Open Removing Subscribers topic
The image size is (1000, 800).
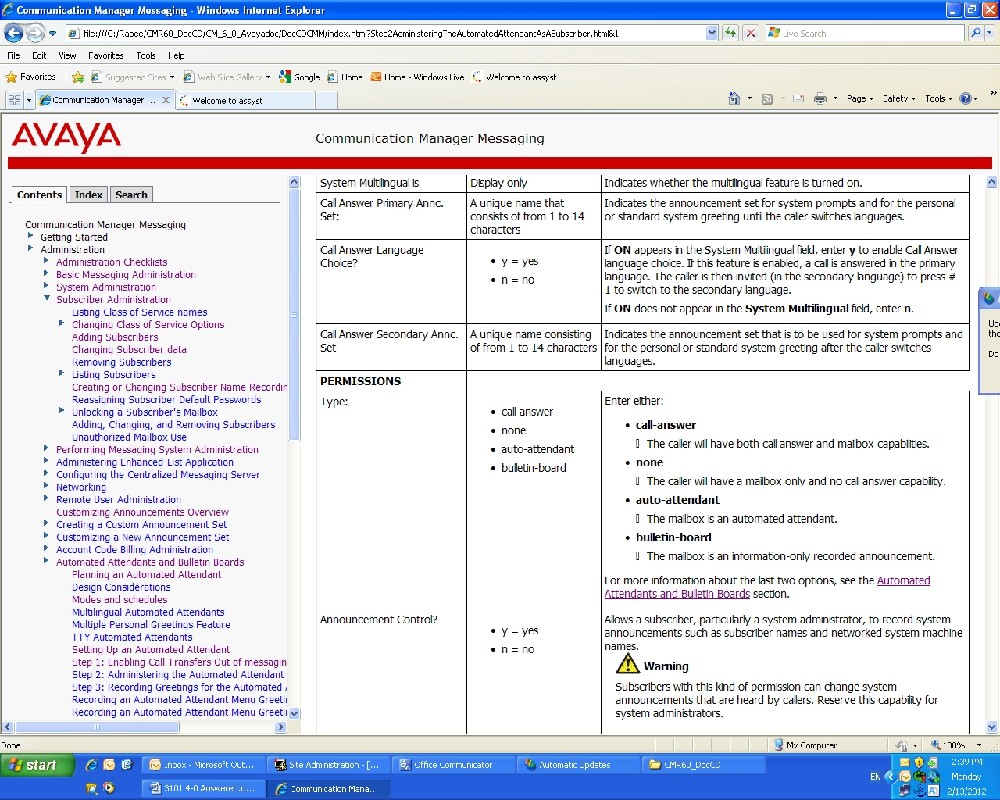click(122, 362)
